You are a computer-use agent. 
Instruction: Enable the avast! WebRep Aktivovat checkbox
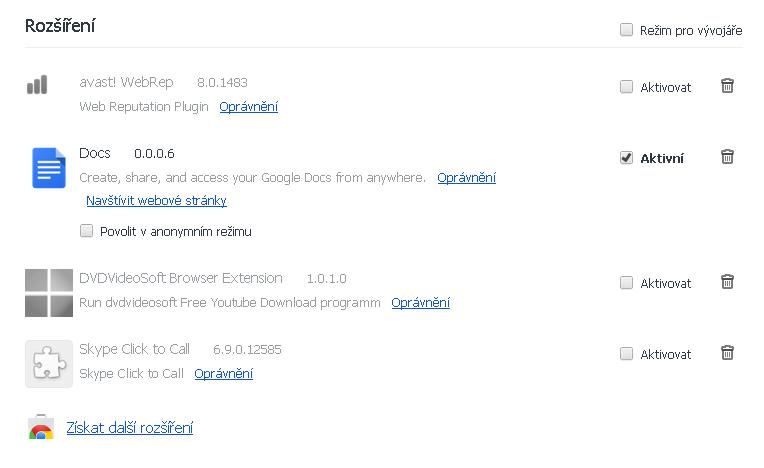pyautogui.click(x=626, y=87)
